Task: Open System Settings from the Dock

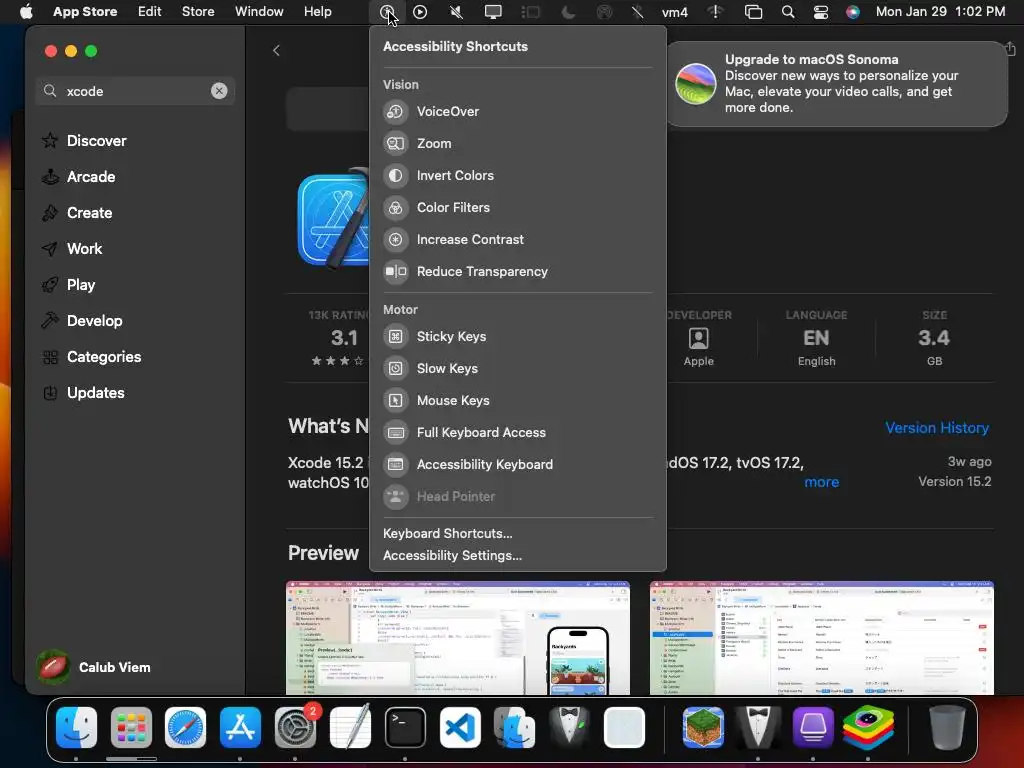Action: [295, 728]
